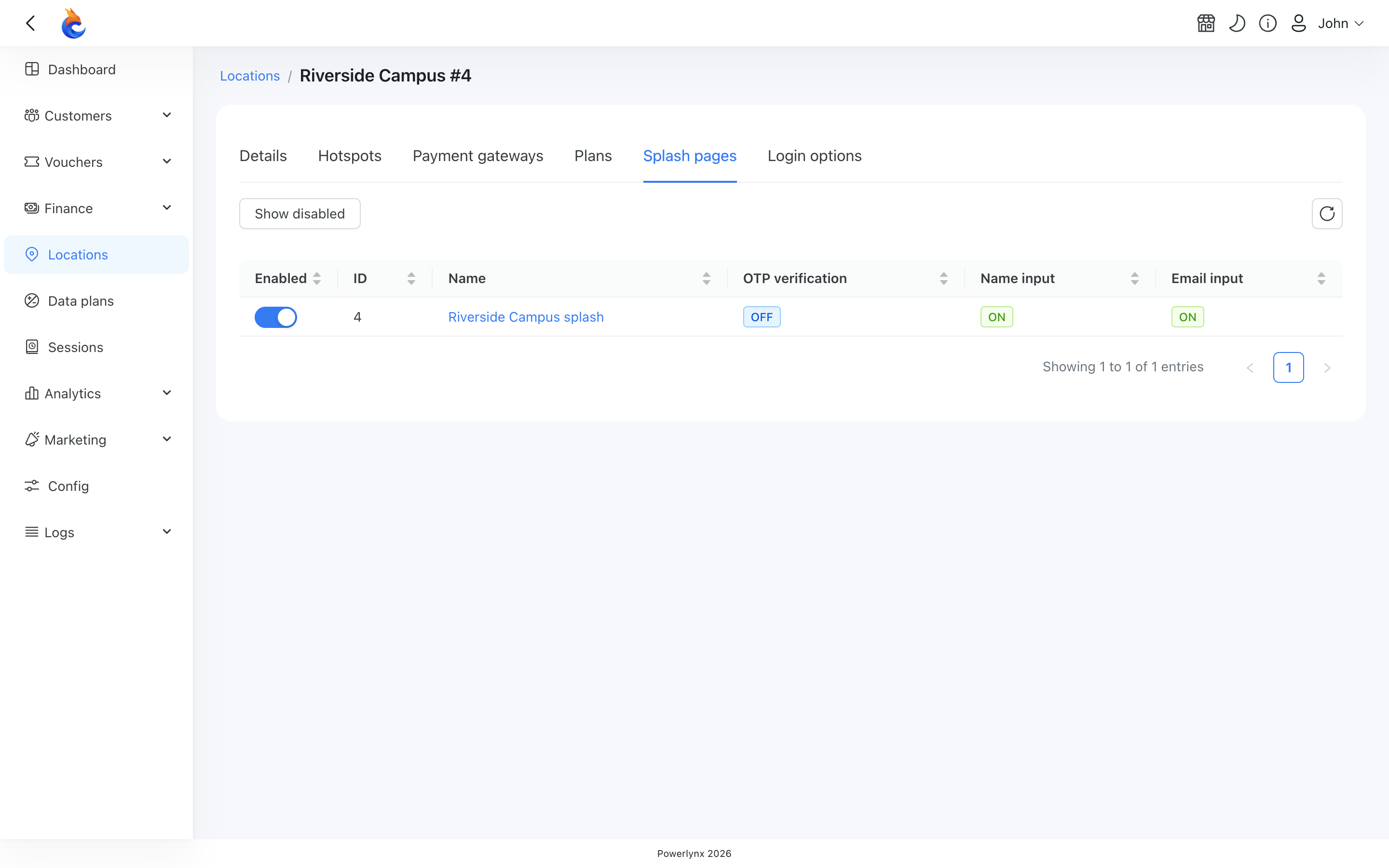Sort by Name input column arrows

pyautogui.click(x=1135, y=278)
